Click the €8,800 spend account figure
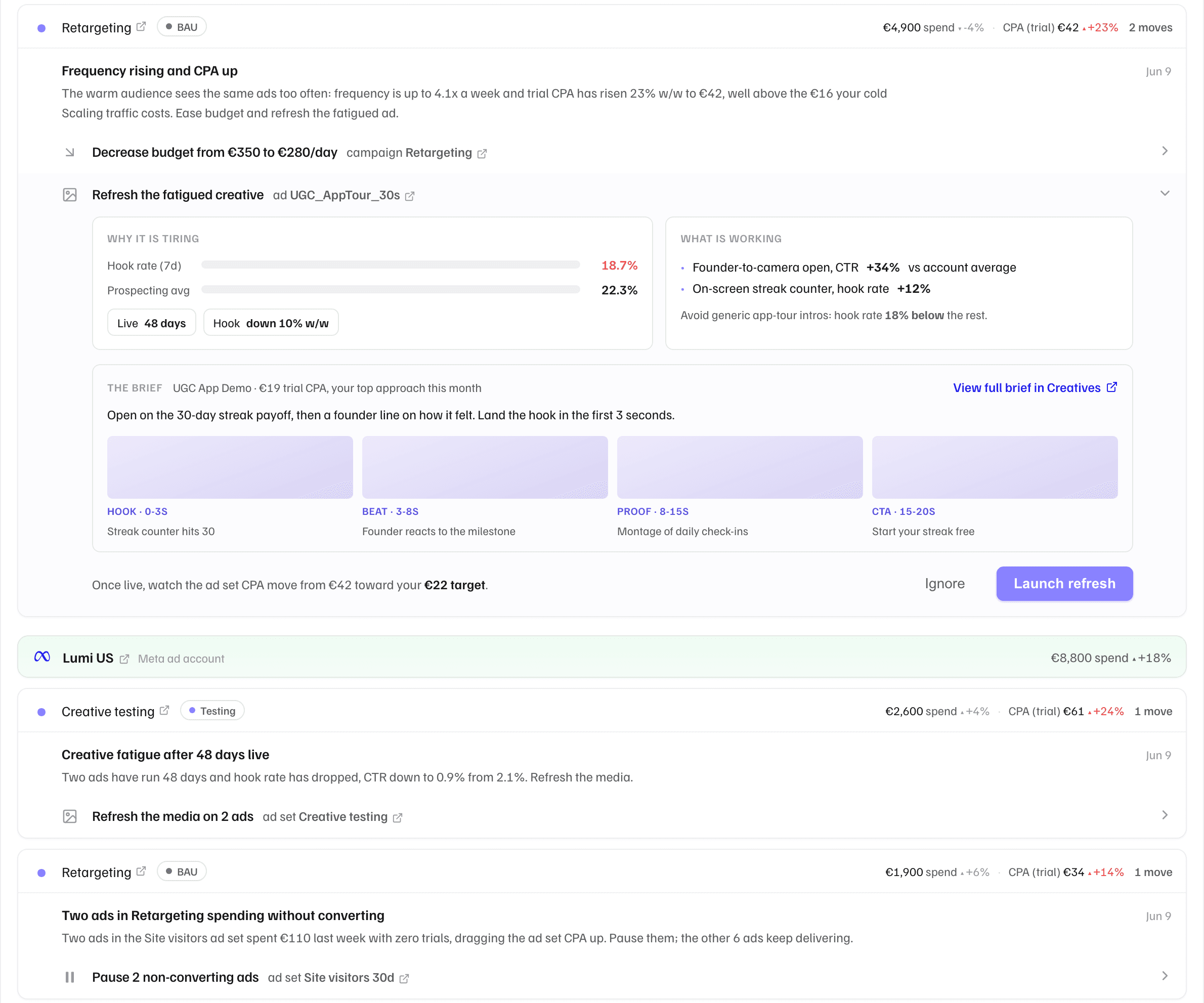 [1089, 658]
